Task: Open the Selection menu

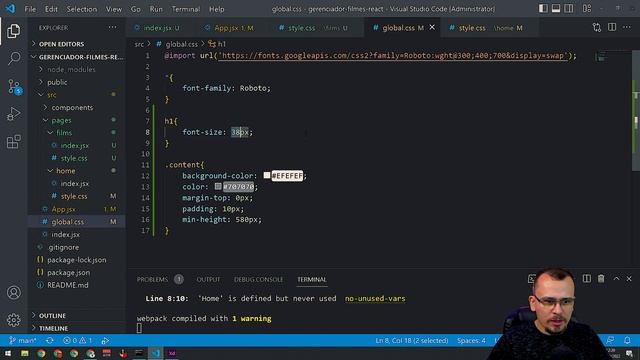Action: point(82,9)
